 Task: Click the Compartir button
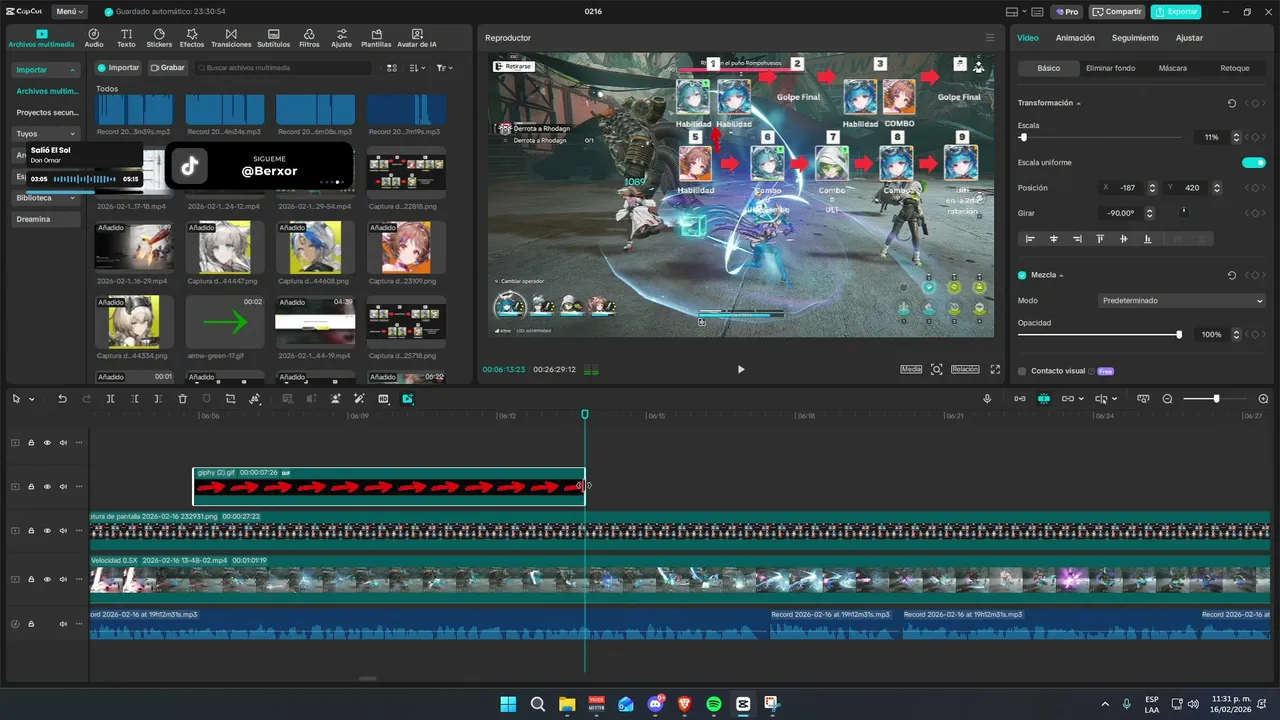click(x=1117, y=12)
